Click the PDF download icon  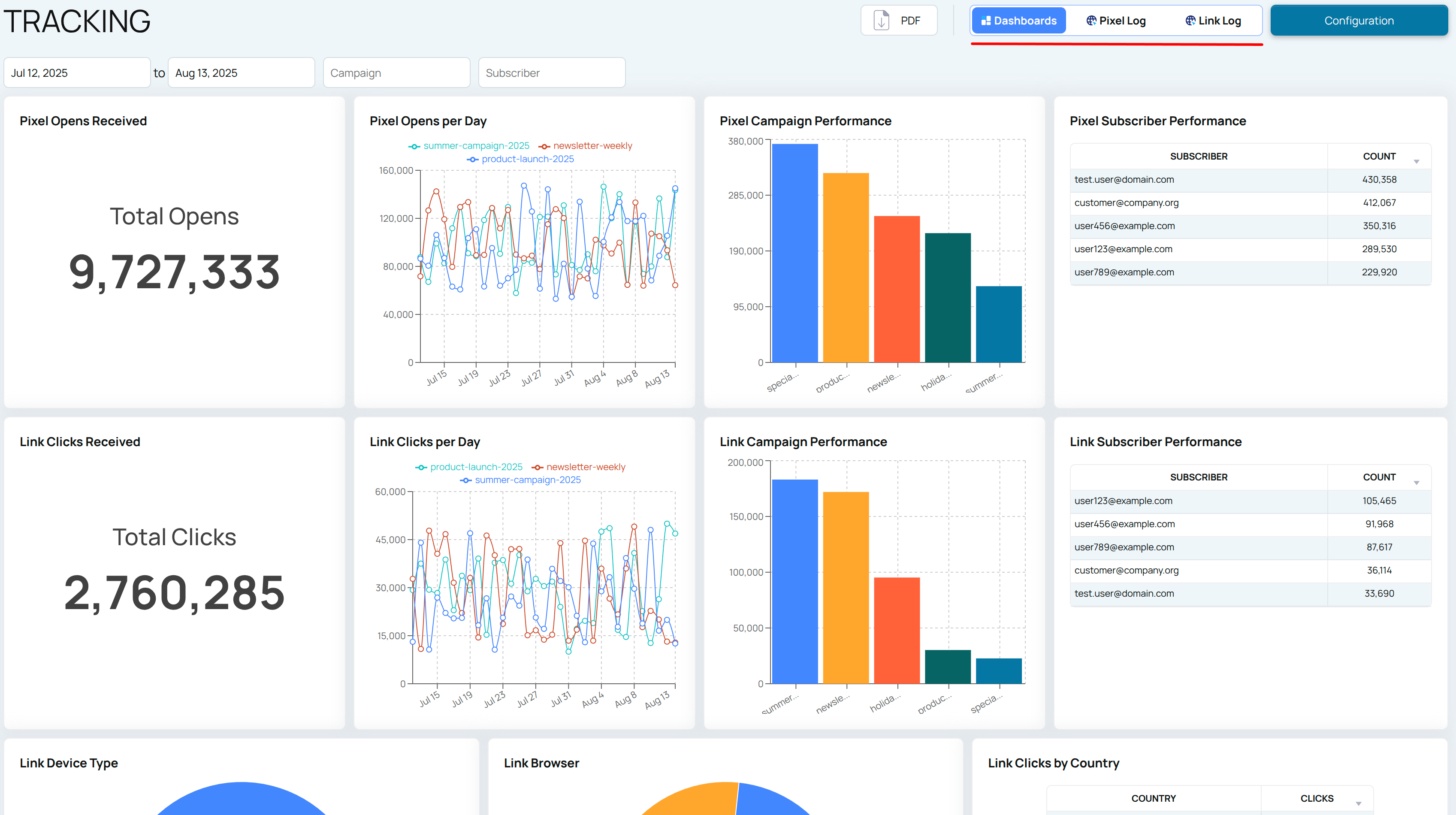[881, 20]
